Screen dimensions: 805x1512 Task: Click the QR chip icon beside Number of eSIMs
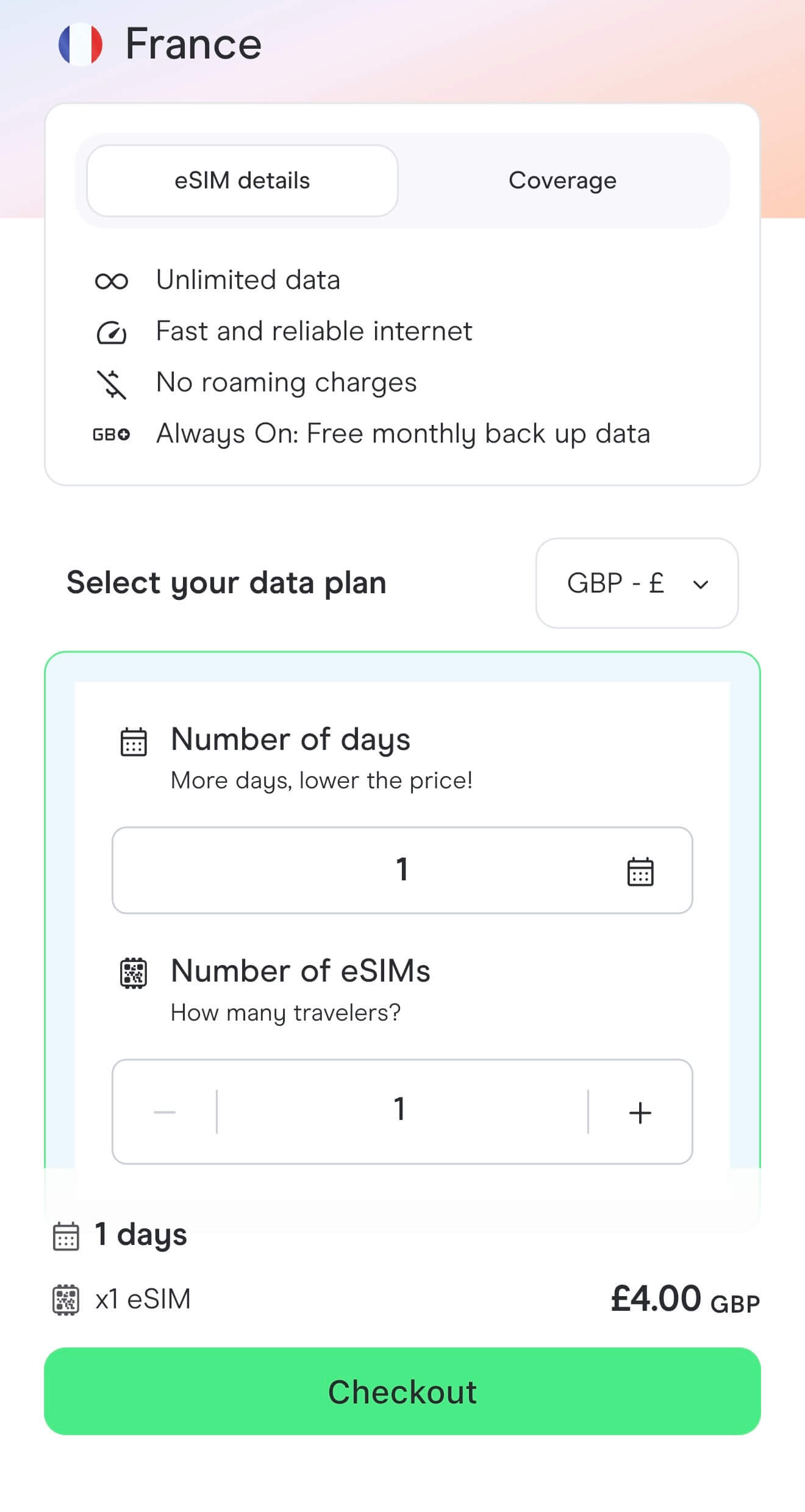[x=134, y=973]
